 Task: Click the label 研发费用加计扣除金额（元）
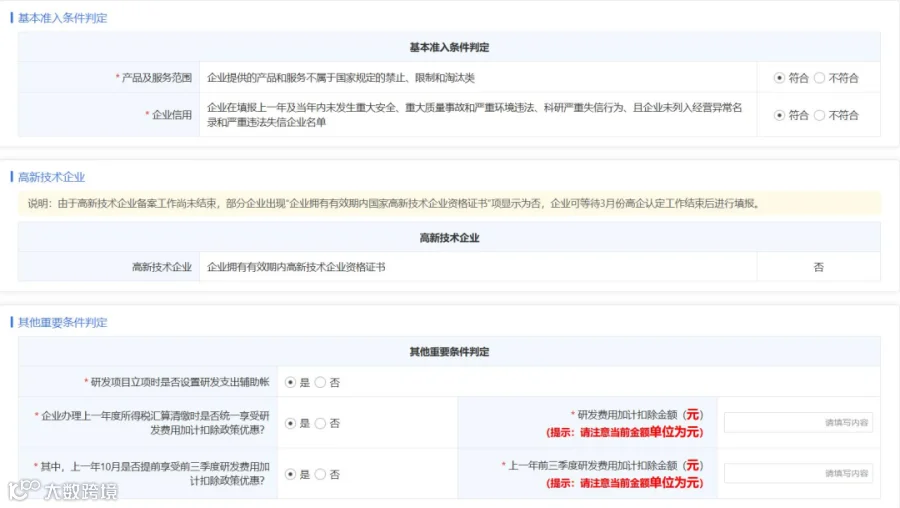click(640, 414)
